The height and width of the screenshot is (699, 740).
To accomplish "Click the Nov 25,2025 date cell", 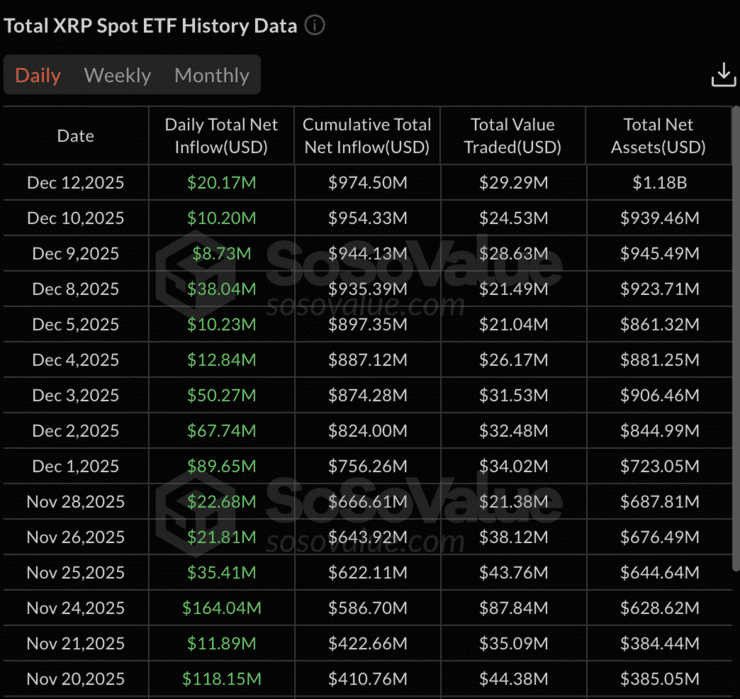I will click(x=76, y=573).
